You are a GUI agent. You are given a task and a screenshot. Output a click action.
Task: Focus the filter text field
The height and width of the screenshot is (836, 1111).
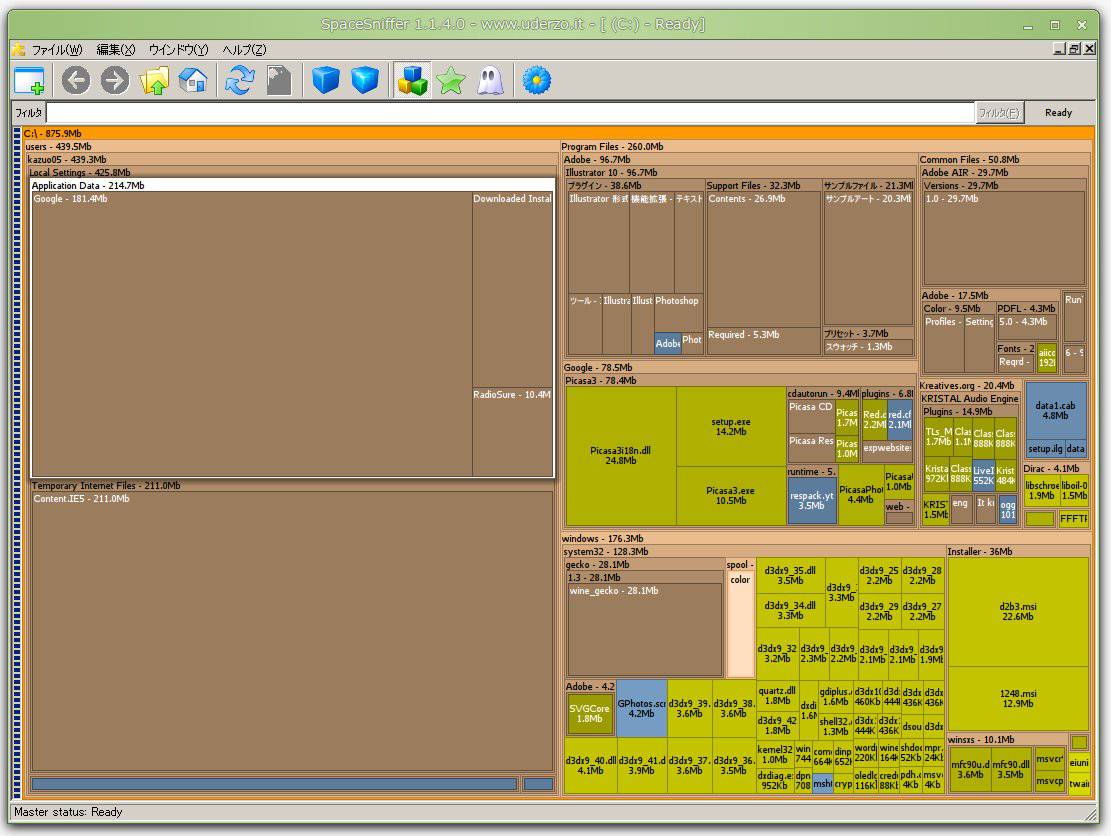pyautogui.click(x=510, y=113)
